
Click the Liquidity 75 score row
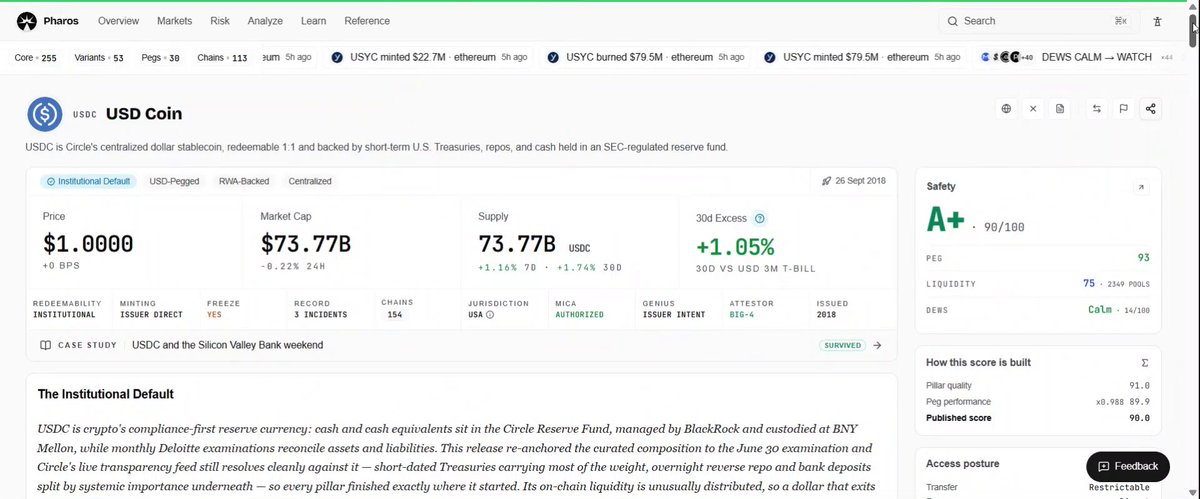tap(1038, 284)
